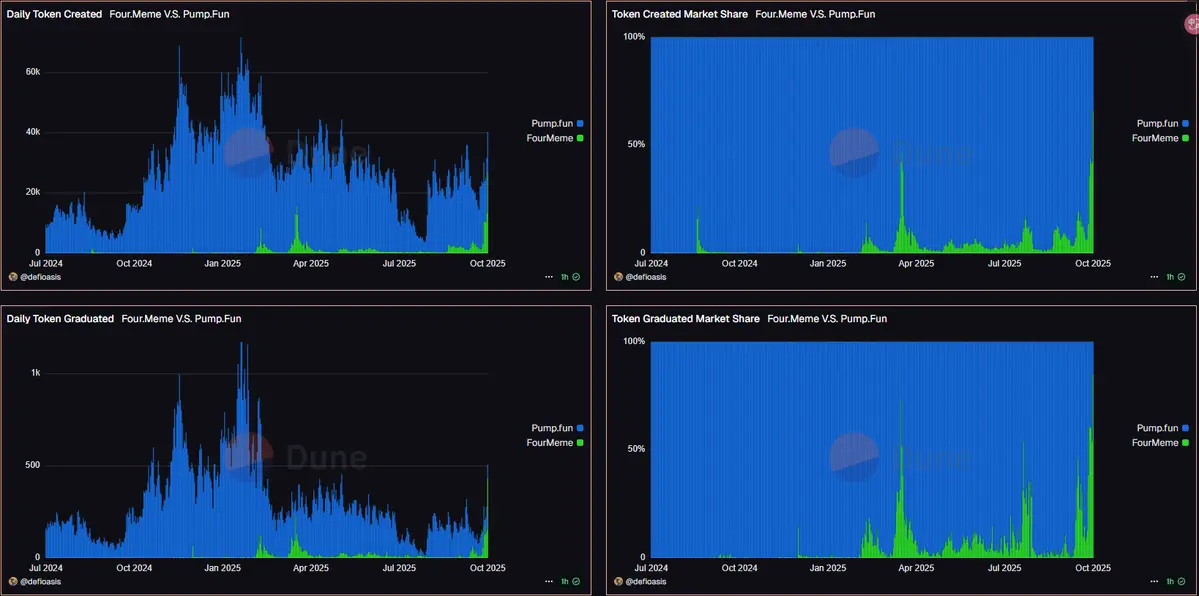Open @defioasis link under Daily Token Graduated chart
The image size is (1199, 596).
pyautogui.click(x=41, y=581)
